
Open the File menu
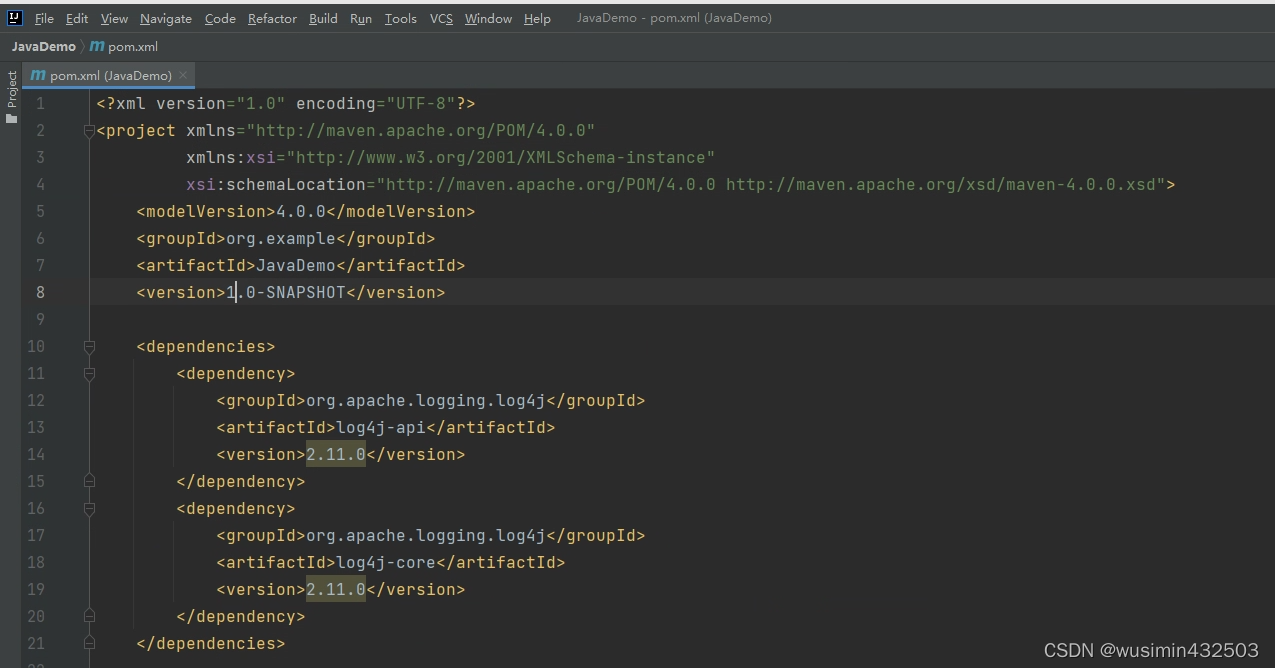44,19
